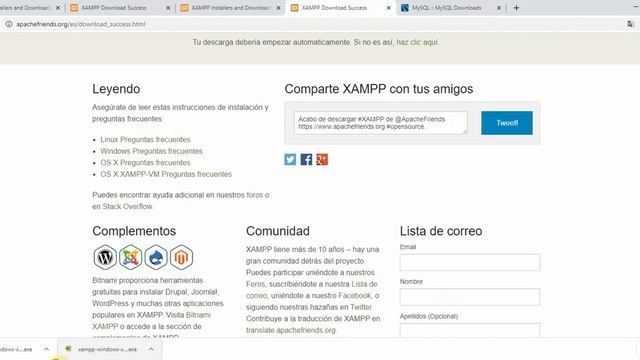Click the translate page icon in address bar
The width and height of the screenshot is (640, 360).
pos(630,24)
